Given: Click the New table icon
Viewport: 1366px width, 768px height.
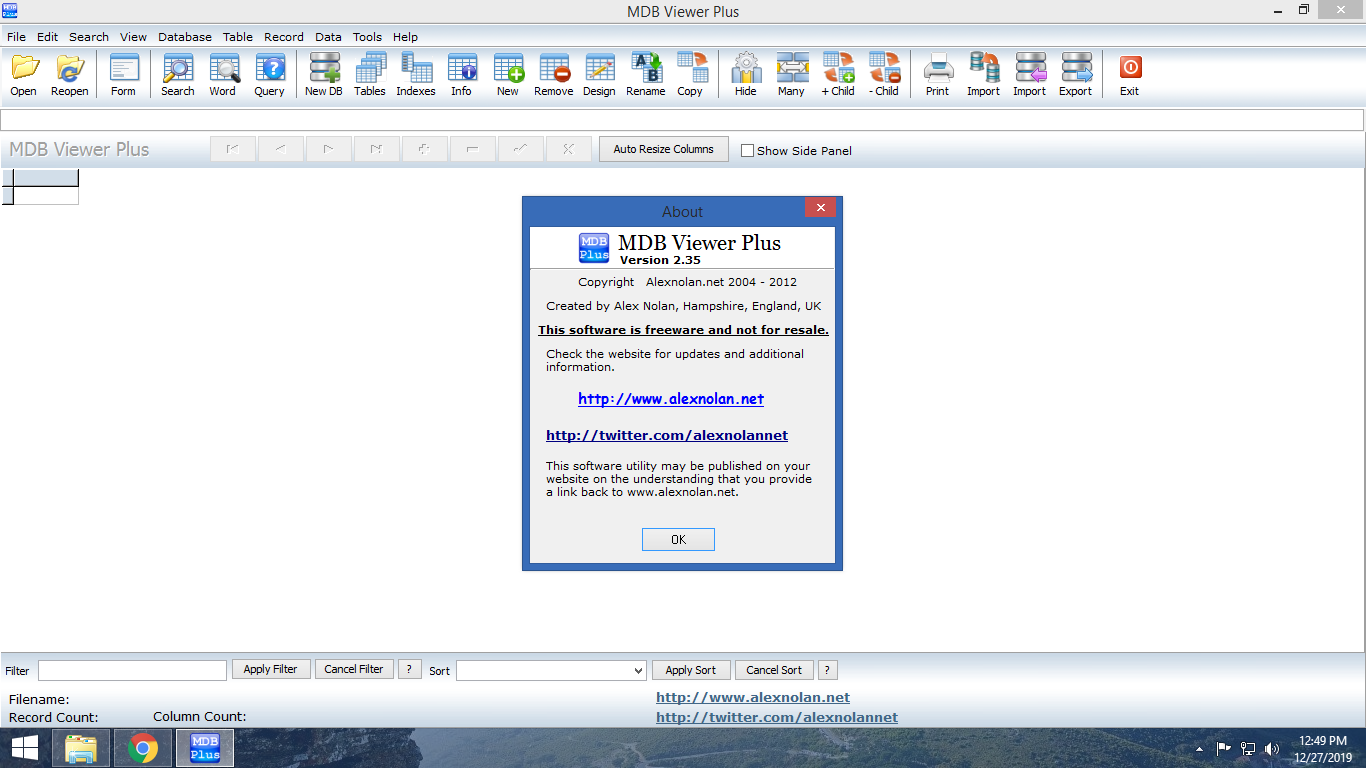Looking at the screenshot, I should [508, 68].
